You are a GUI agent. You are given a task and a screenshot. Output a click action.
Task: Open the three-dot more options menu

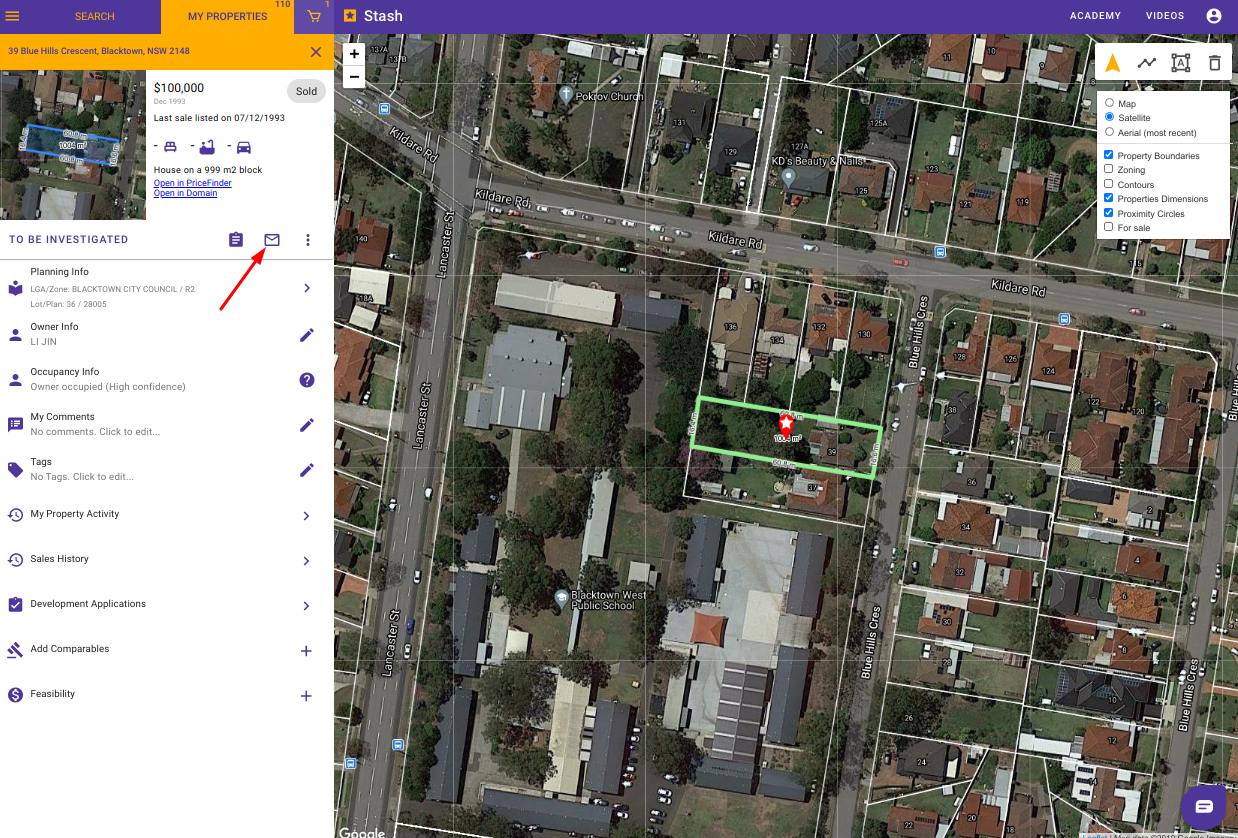(x=308, y=240)
